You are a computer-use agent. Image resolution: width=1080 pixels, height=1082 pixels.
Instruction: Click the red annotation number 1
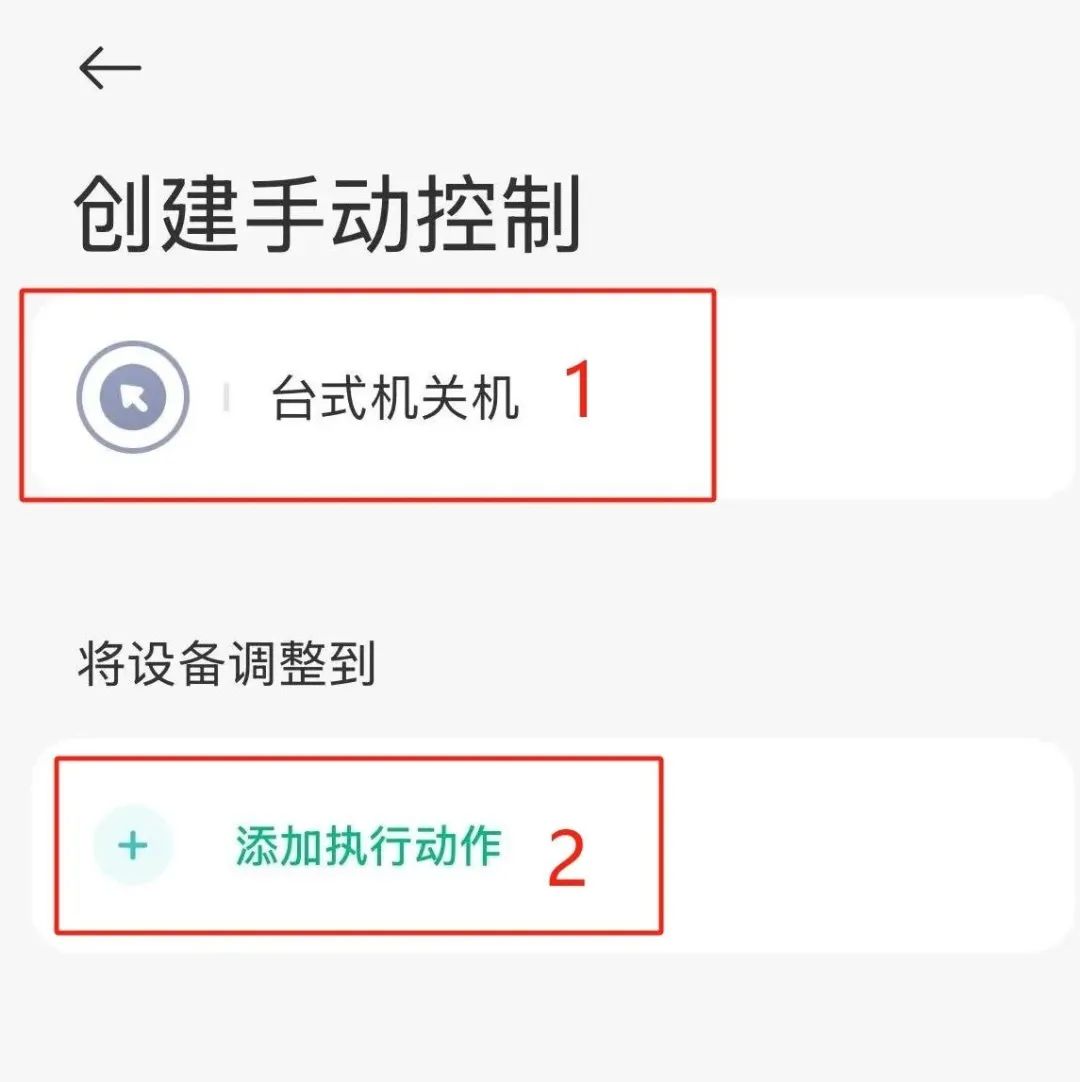(x=579, y=390)
